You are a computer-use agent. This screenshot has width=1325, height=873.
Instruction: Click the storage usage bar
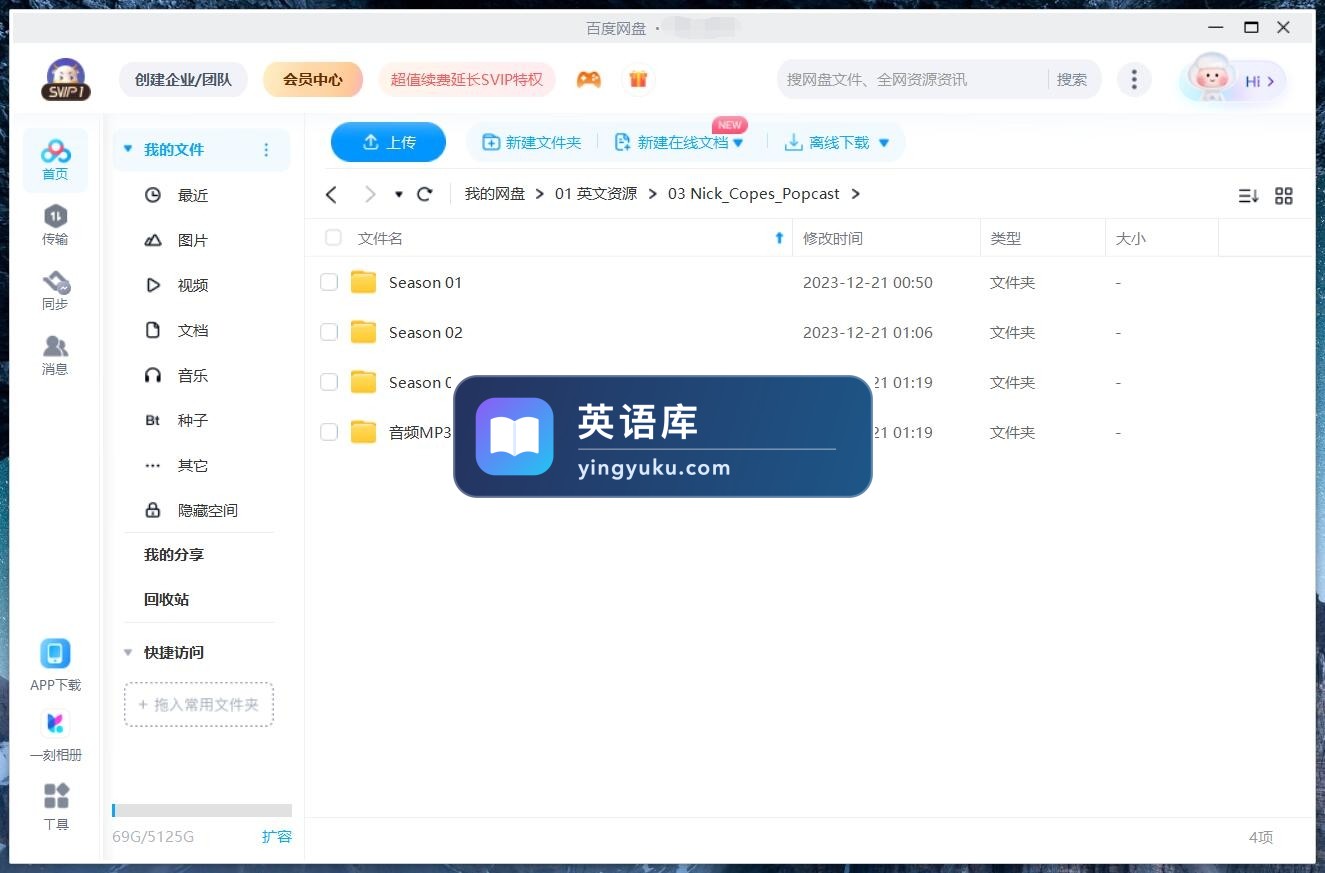point(202,810)
